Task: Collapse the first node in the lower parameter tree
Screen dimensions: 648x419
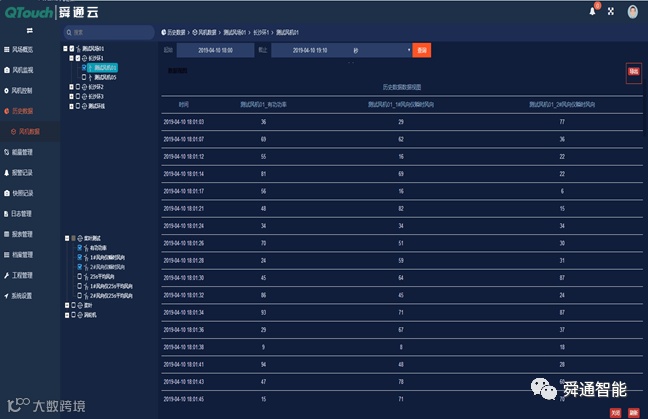Action: pyautogui.click(x=67, y=238)
